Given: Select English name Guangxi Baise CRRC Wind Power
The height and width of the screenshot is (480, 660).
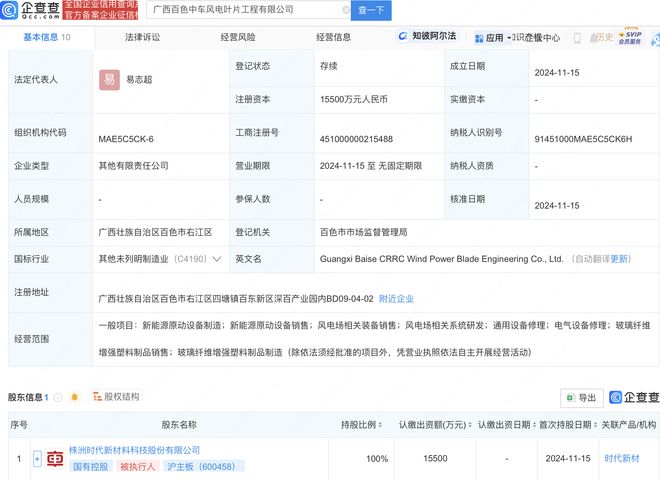Looking at the screenshot, I should click(x=441, y=259).
